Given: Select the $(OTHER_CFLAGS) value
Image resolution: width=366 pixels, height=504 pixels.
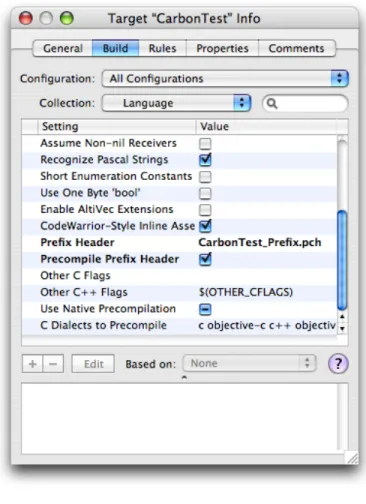Looking at the screenshot, I should point(246,292).
